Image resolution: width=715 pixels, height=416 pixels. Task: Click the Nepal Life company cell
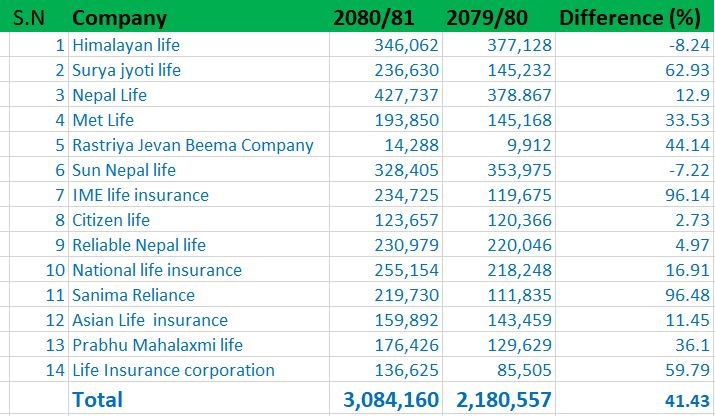pos(109,95)
